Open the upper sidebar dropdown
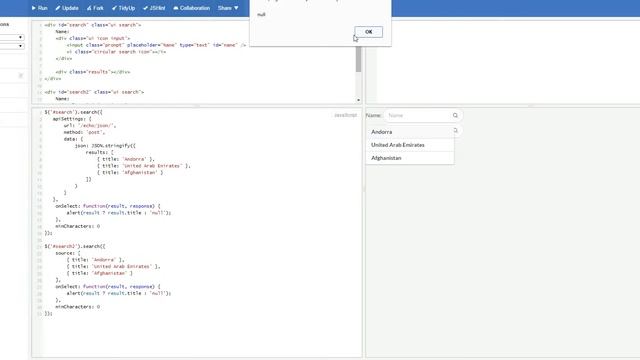The image size is (640, 360). pyautogui.click(x=12, y=37)
